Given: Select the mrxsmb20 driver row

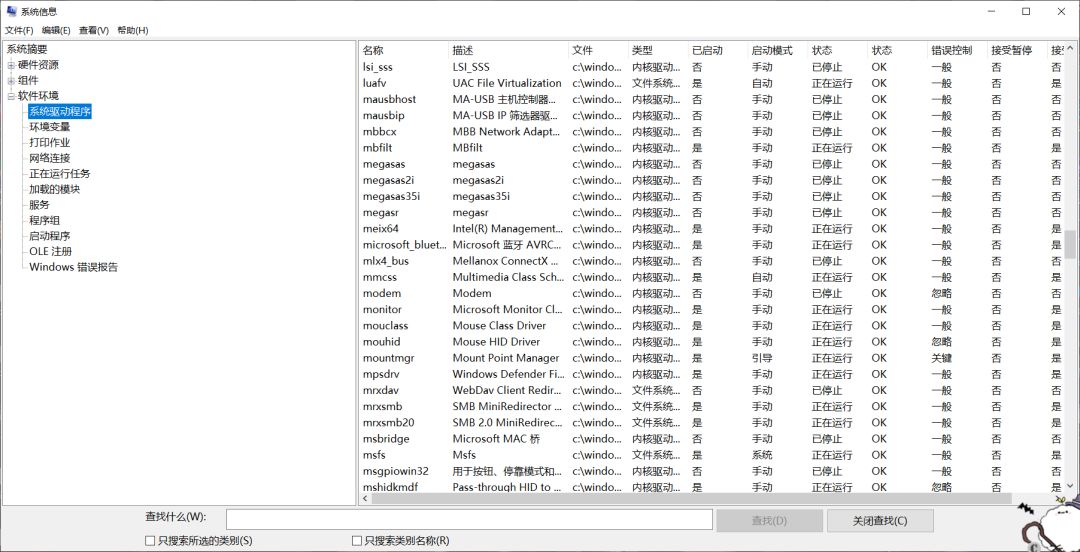Looking at the screenshot, I should pyautogui.click(x=712, y=422).
